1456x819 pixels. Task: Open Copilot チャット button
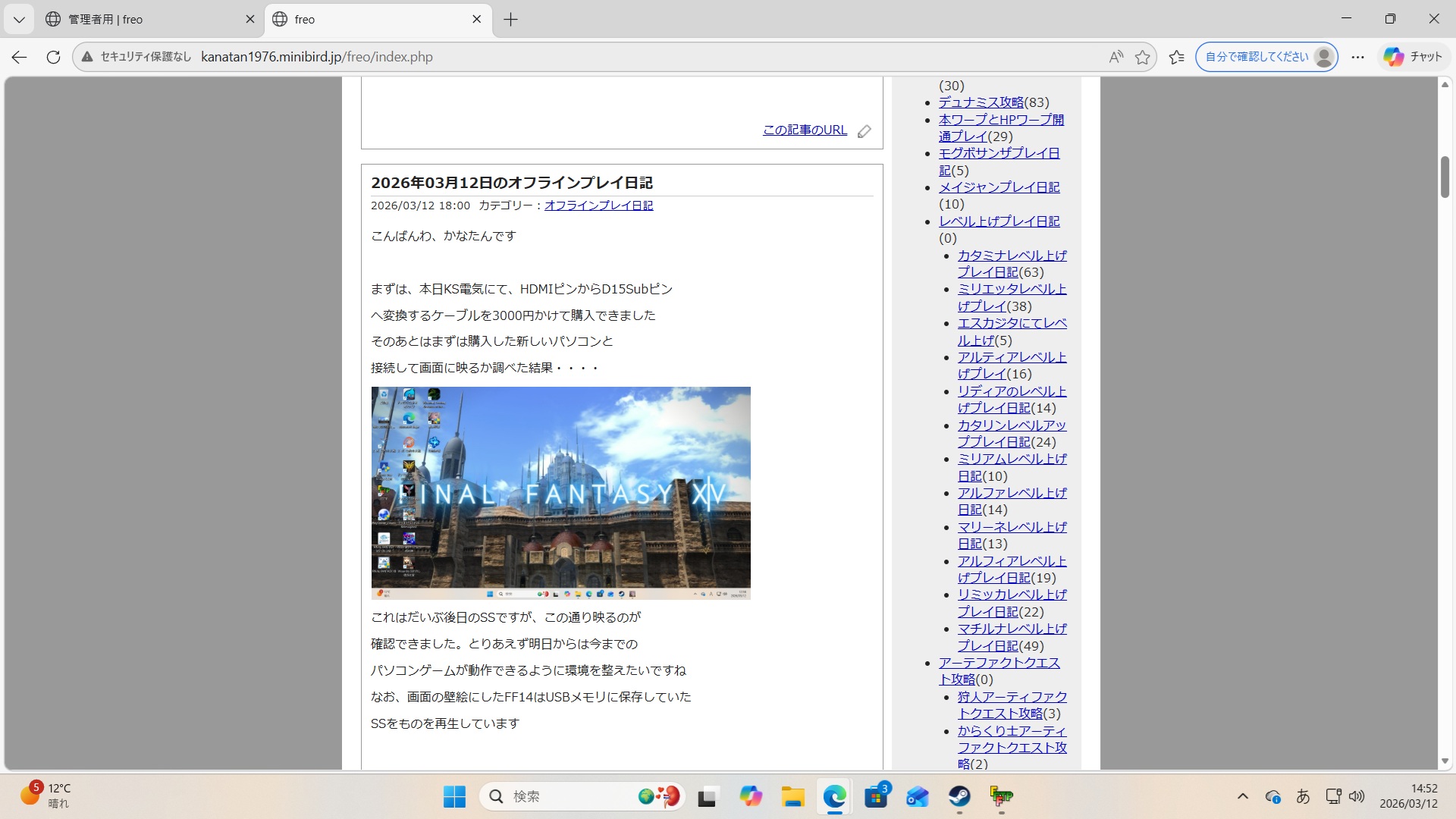[1412, 57]
